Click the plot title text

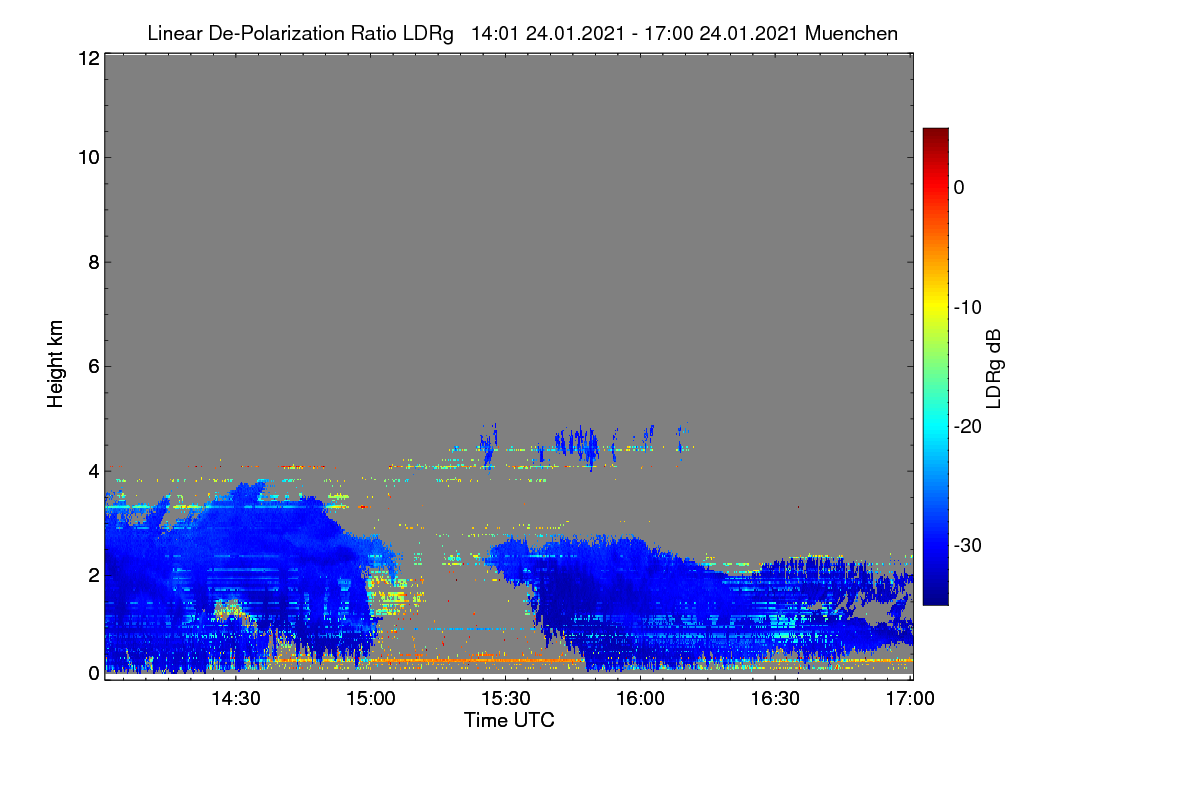pyautogui.click(x=522, y=33)
